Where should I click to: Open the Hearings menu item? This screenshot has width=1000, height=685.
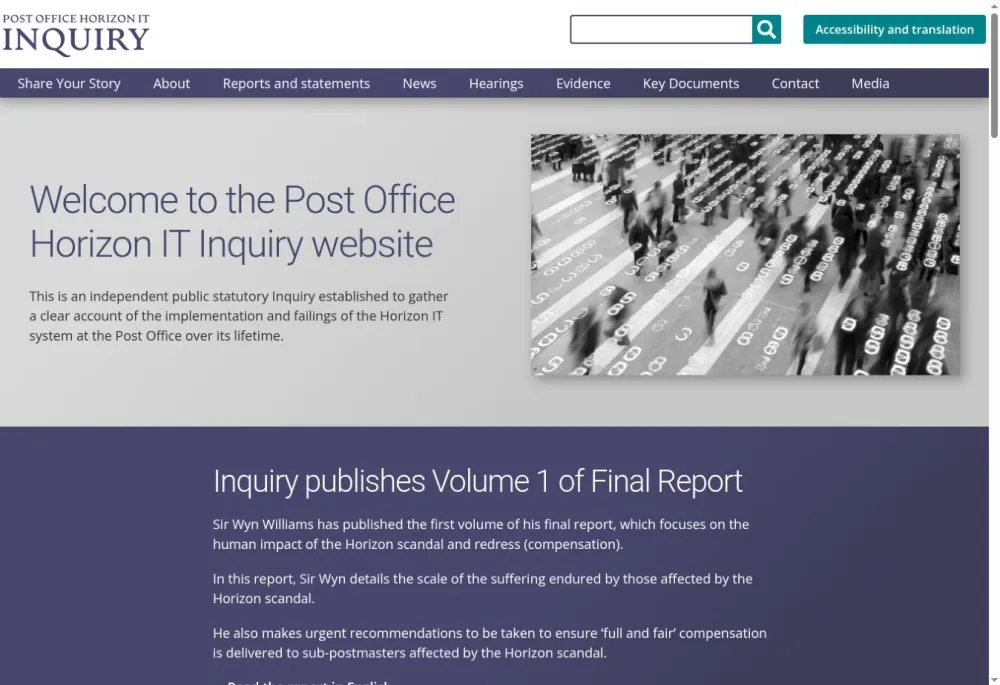pyautogui.click(x=496, y=84)
